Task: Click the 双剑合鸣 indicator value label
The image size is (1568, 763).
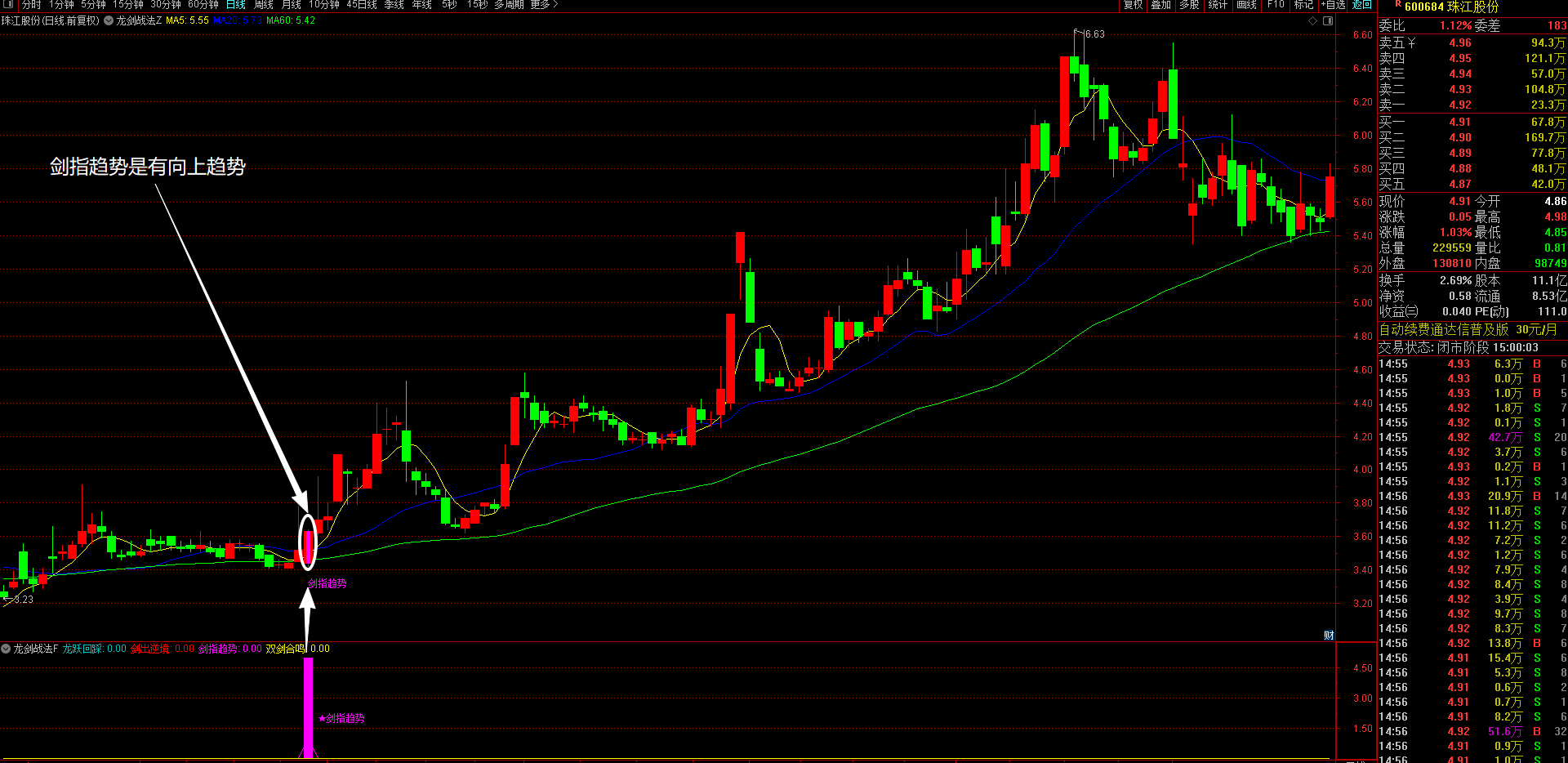Action: [298, 649]
